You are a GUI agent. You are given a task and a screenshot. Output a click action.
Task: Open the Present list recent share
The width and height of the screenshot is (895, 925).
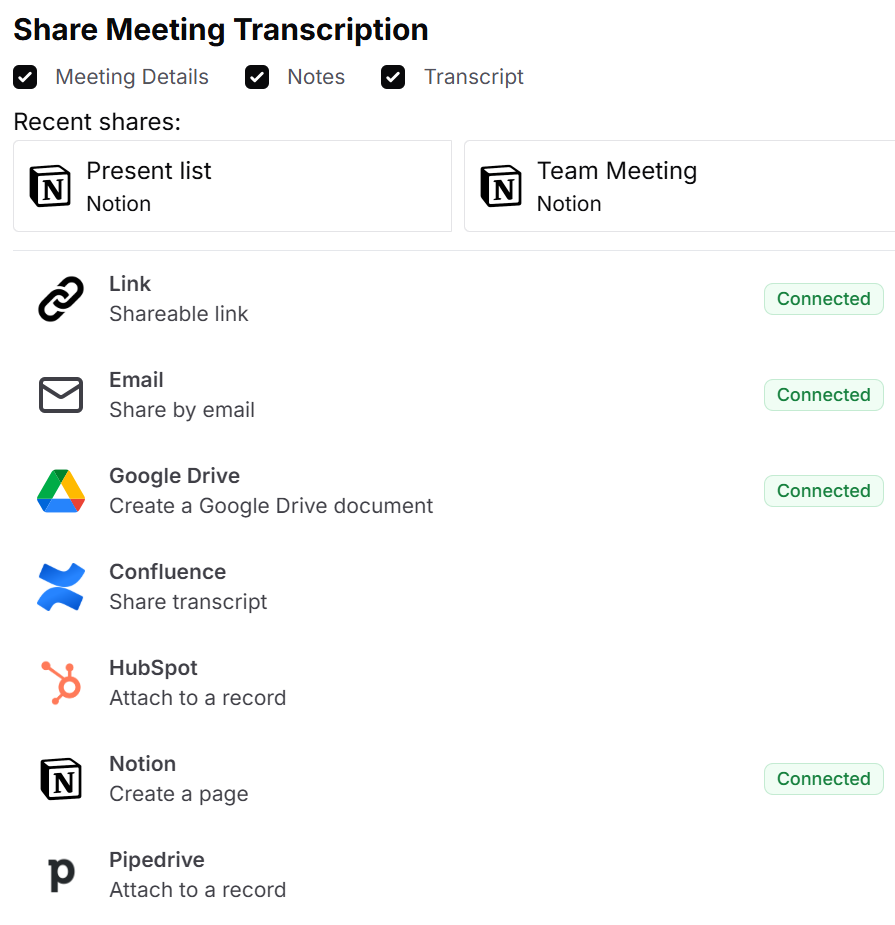(x=230, y=185)
